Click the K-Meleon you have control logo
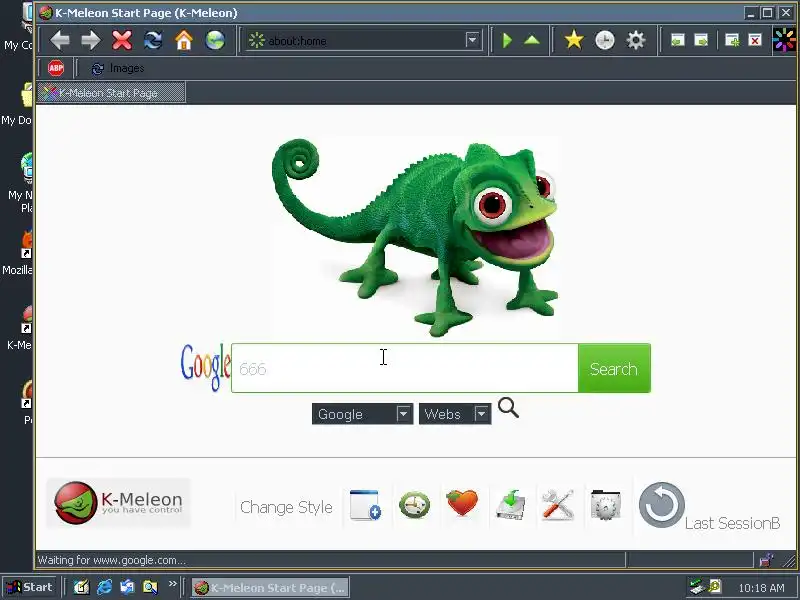 (x=118, y=503)
